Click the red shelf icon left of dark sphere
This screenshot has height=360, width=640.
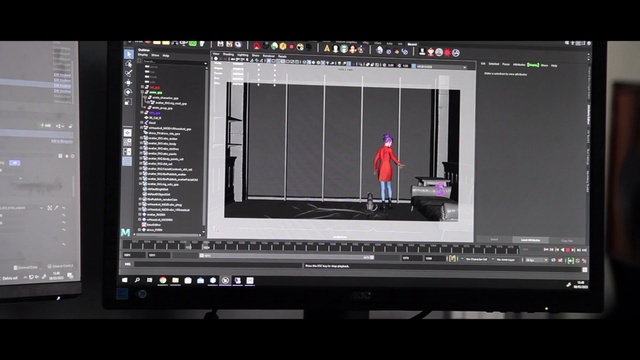click(x=257, y=46)
